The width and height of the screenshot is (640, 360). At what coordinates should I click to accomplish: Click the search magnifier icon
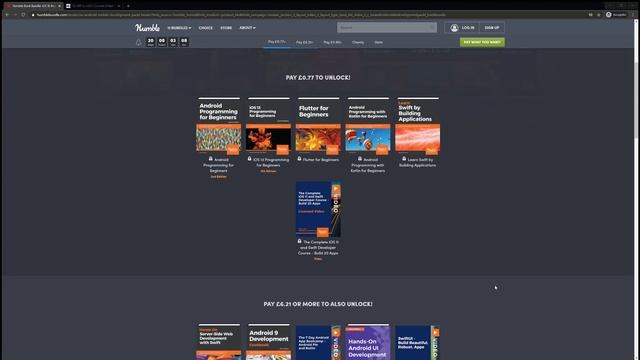tap(432, 27)
